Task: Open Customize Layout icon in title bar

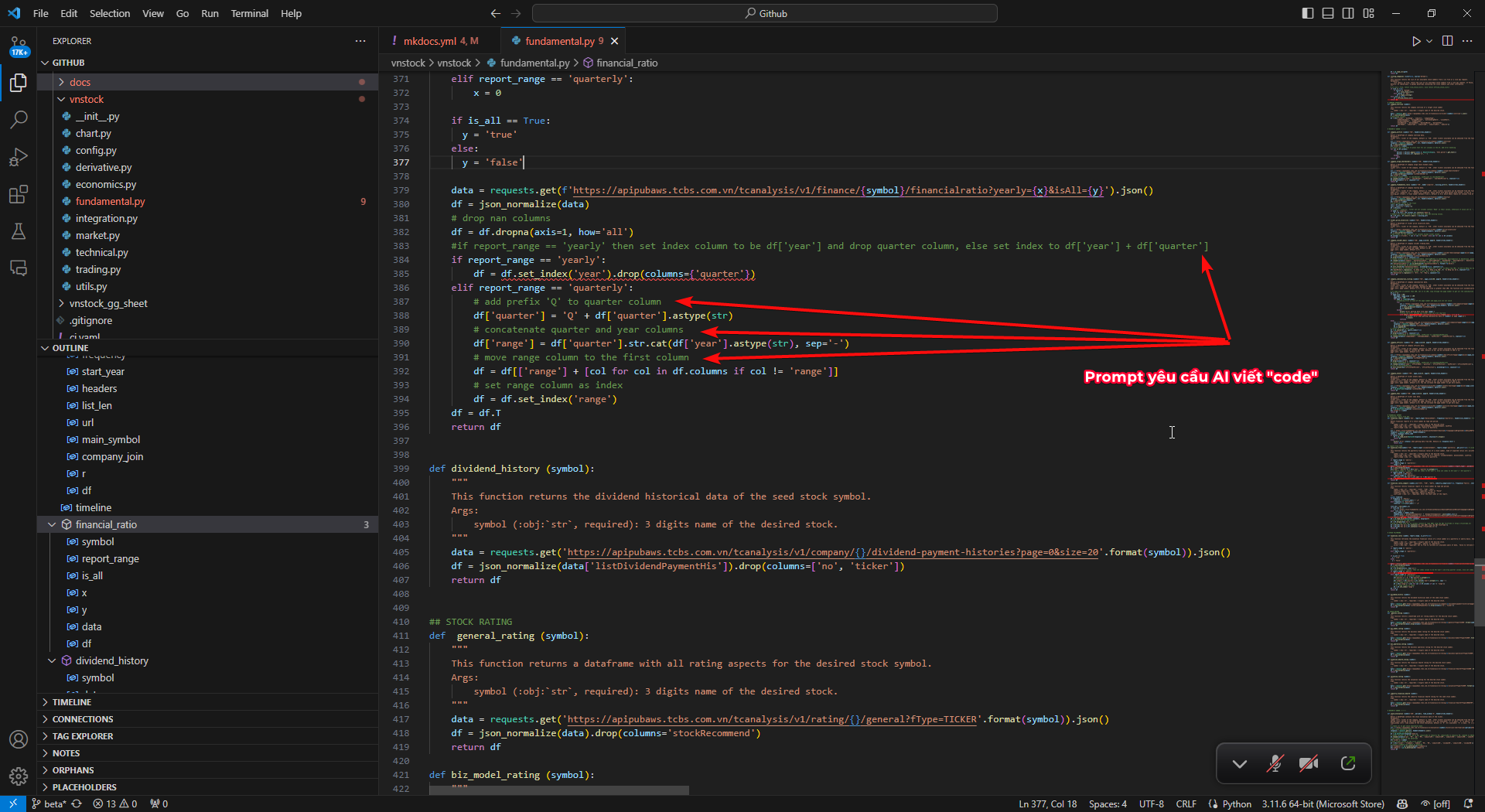Action: tap(1368, 13)
